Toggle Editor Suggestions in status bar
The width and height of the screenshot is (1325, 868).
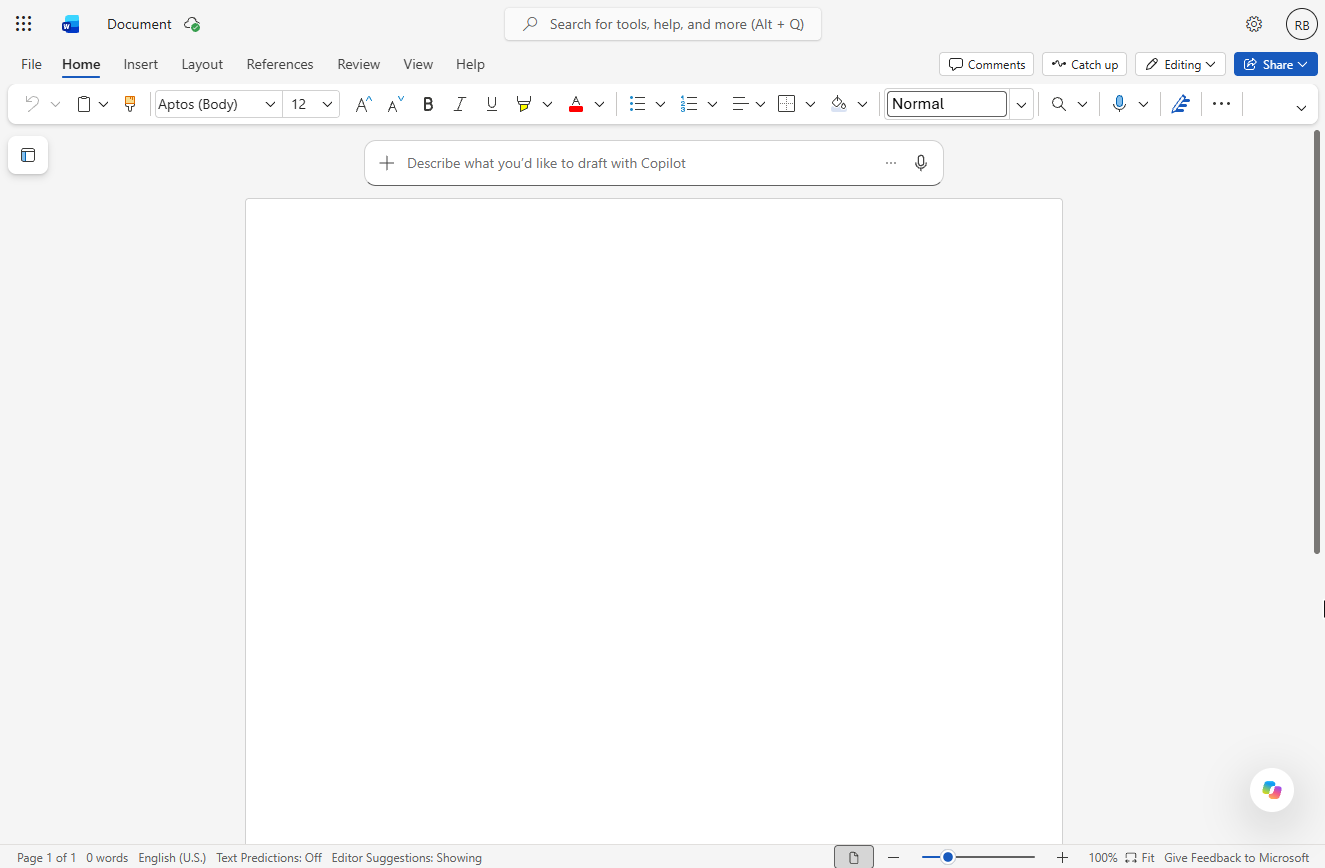click(x=407, y=858)
